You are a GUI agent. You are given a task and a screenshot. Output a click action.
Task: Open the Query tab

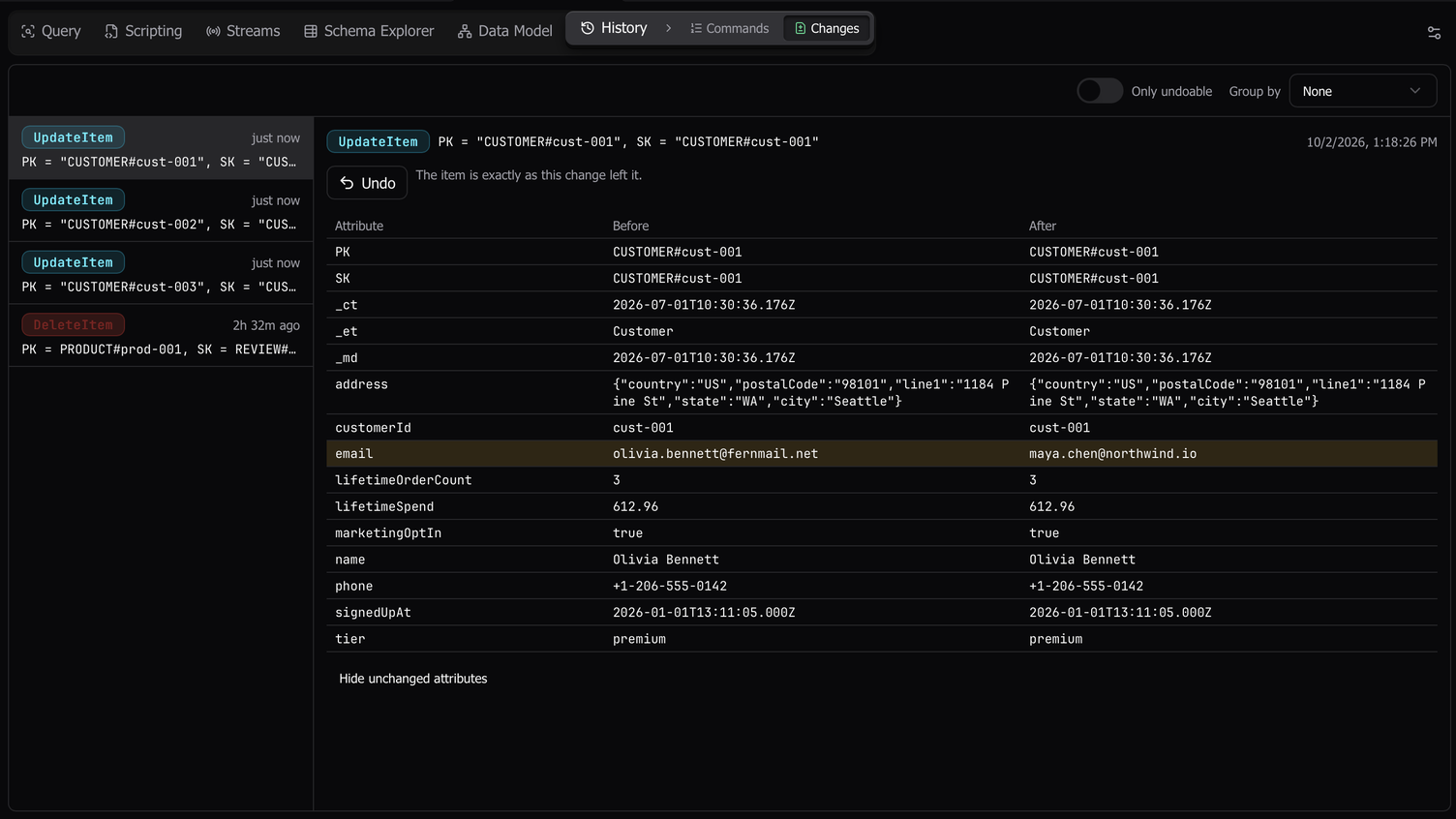50,31
